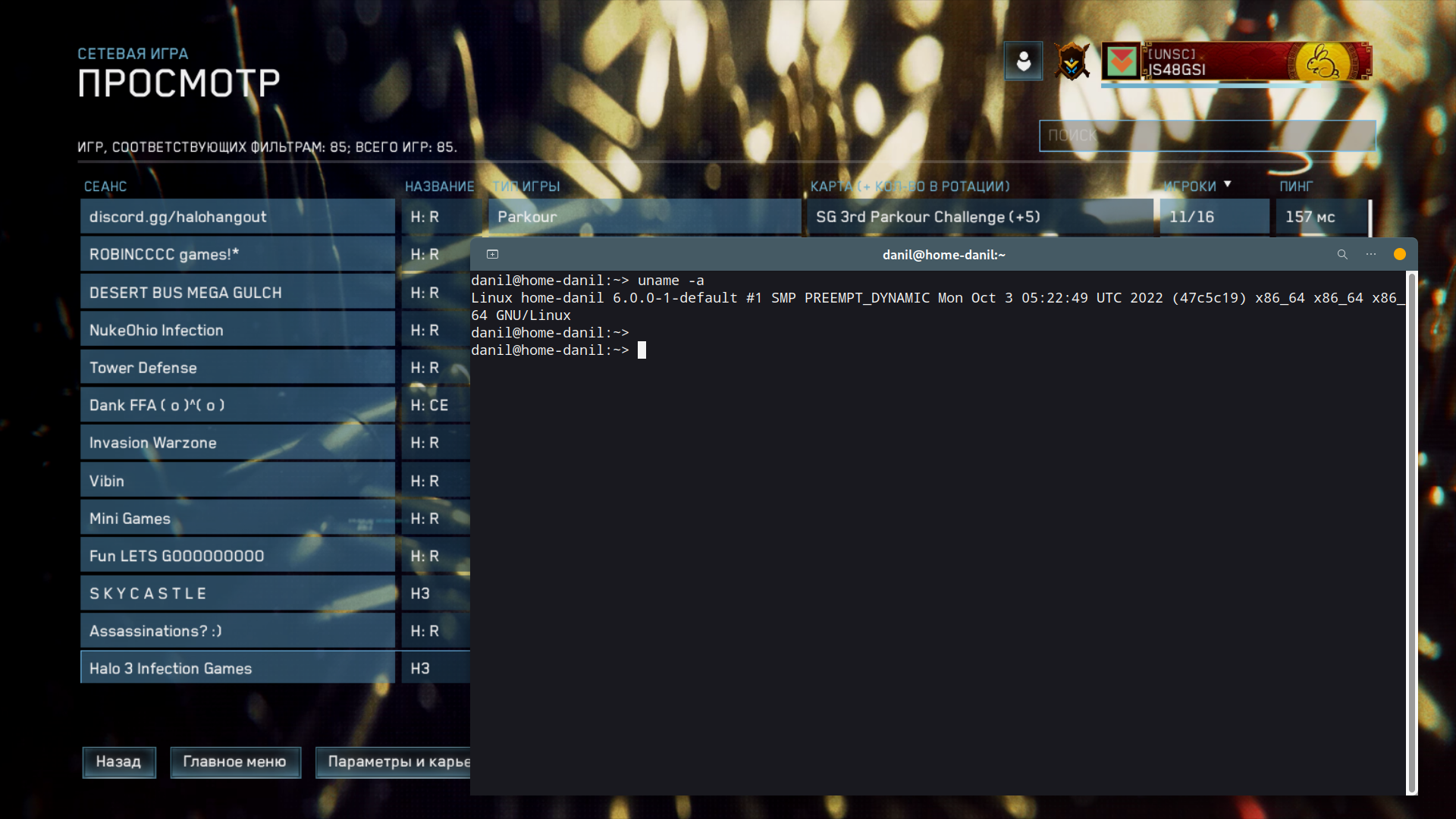1456x819 pixels.
Task: Select the Dank FFA session row
Action: [237, 406]
